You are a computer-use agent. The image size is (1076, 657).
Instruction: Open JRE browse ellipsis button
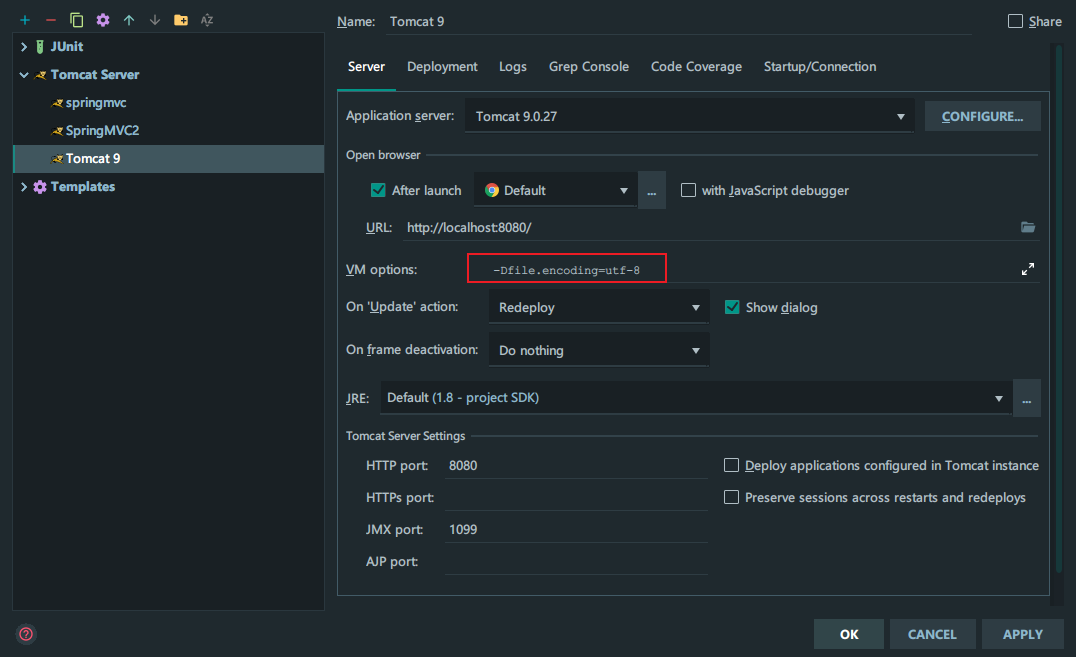coord(1027,398)
